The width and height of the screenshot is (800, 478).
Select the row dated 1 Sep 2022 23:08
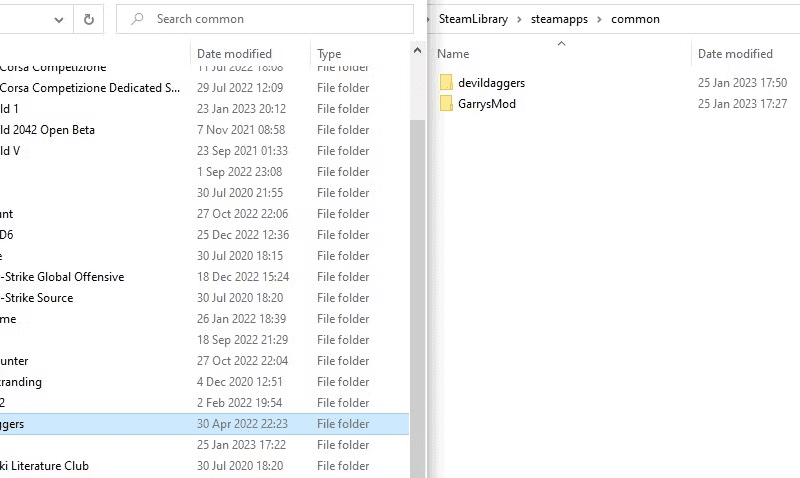(x=204, y=171)
